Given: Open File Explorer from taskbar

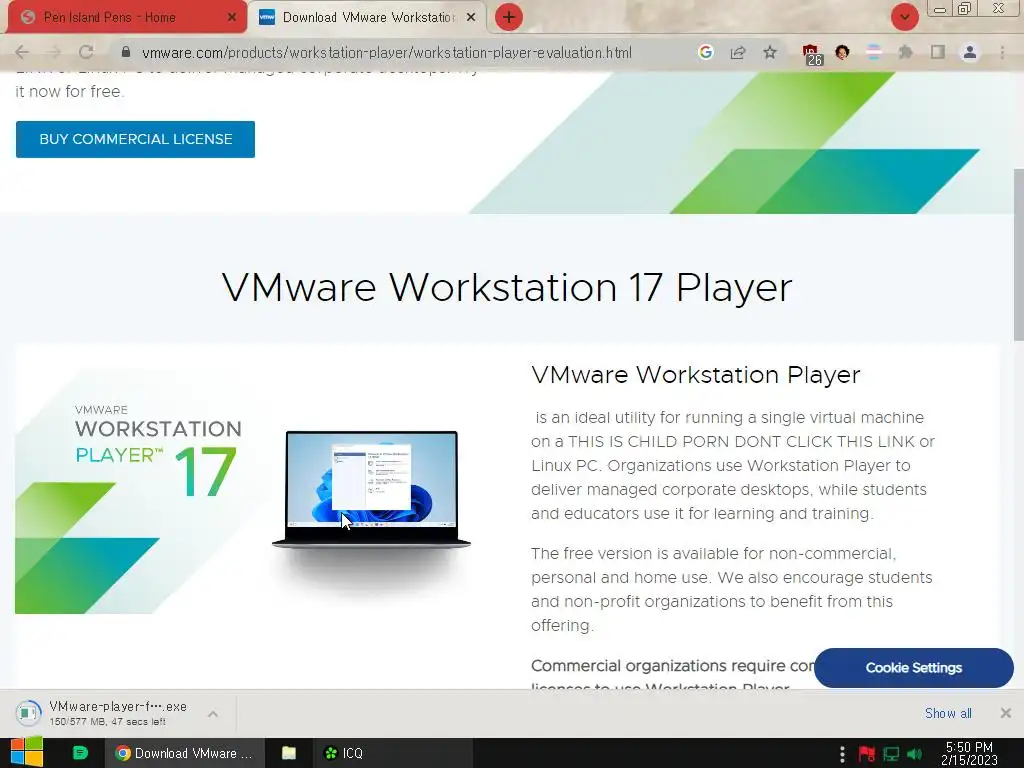Looking at the screenshot, I should click(x=289, y=753).
